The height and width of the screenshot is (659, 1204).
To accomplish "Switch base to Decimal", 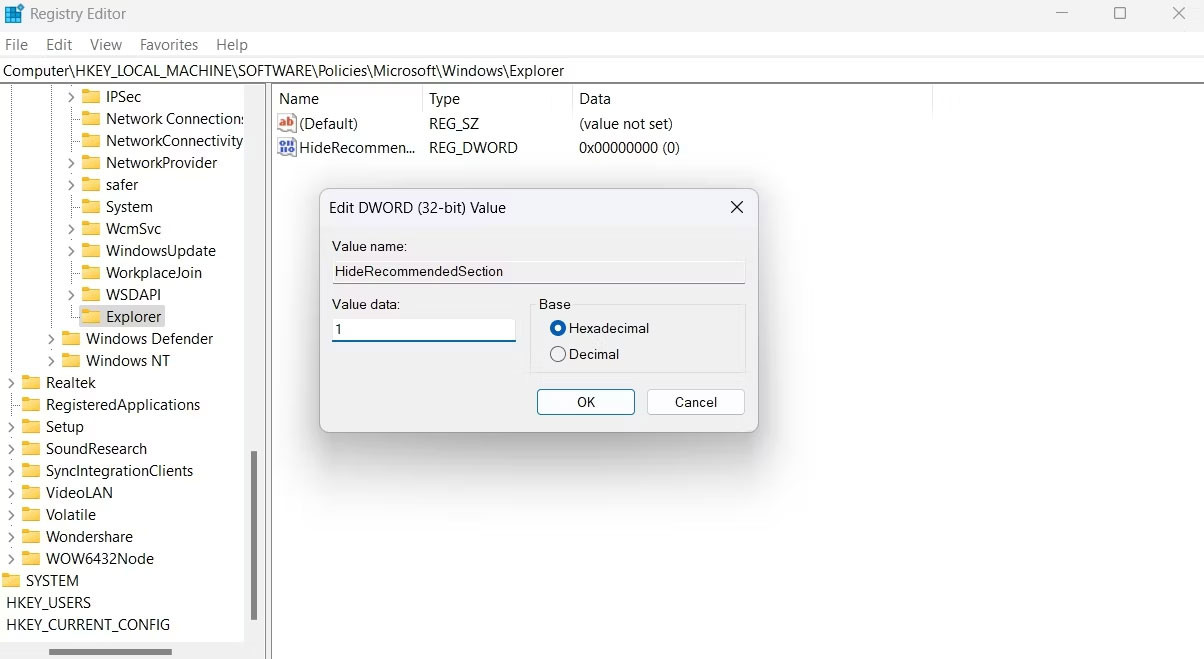I will click(x=557, y=353).
